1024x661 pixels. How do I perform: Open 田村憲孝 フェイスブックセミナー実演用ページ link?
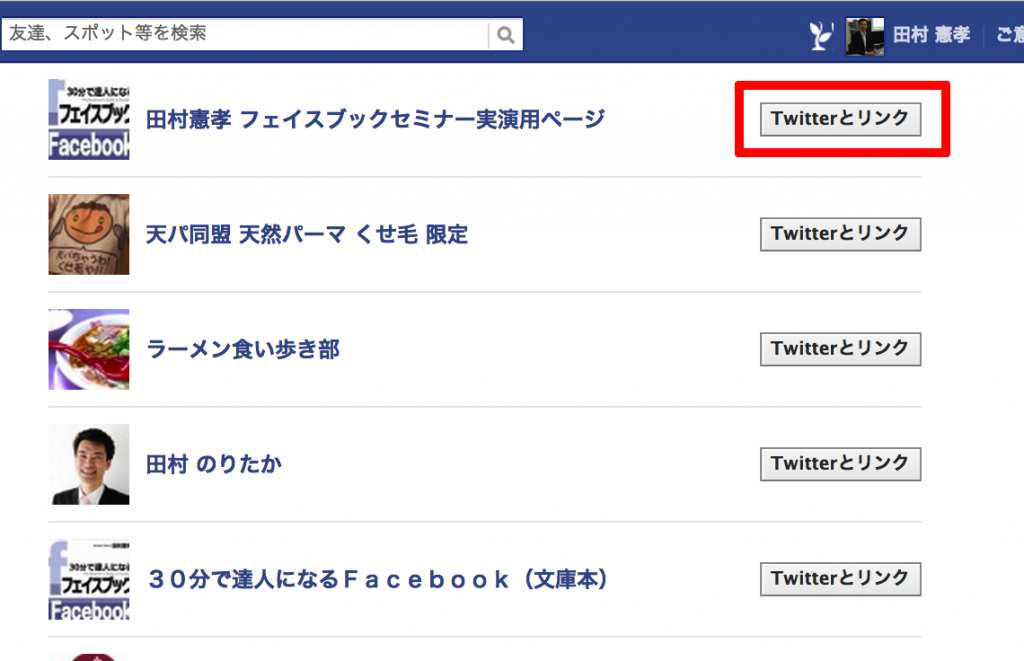click(x=375, y=120)
